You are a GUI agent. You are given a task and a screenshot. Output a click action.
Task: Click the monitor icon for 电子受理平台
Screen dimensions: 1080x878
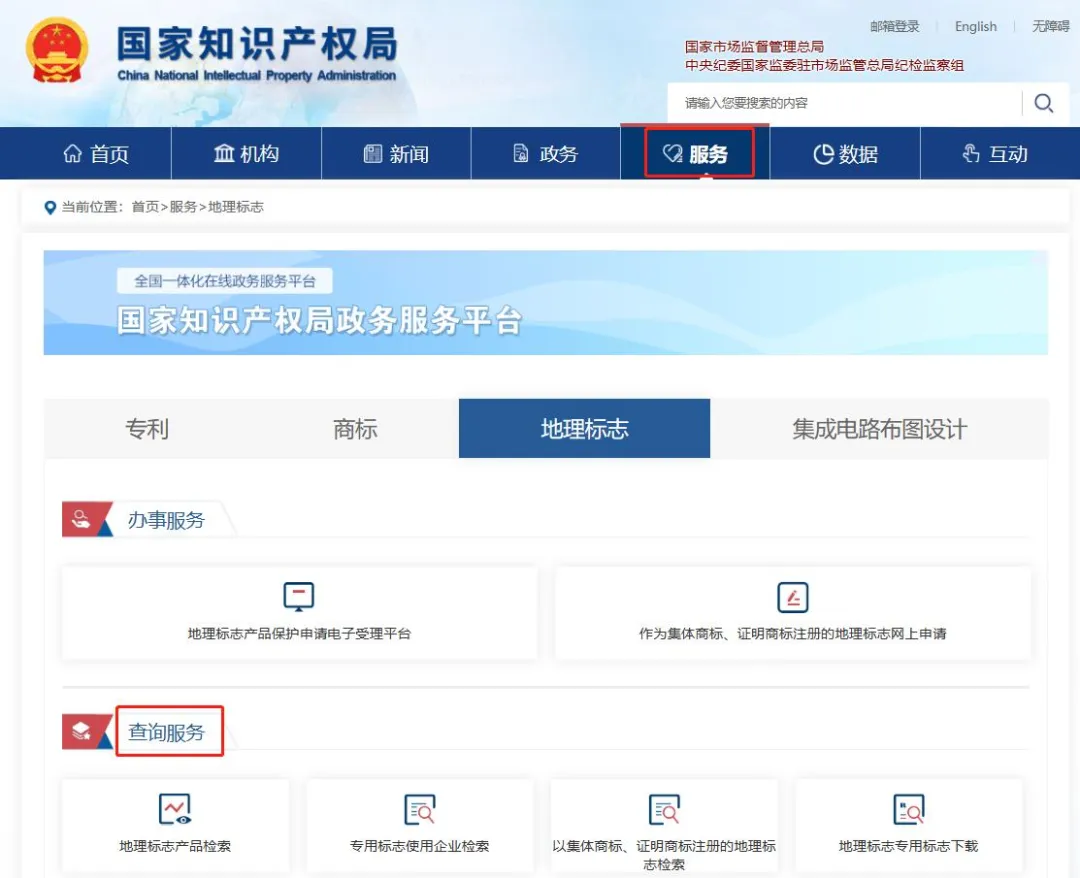point(299,596)
